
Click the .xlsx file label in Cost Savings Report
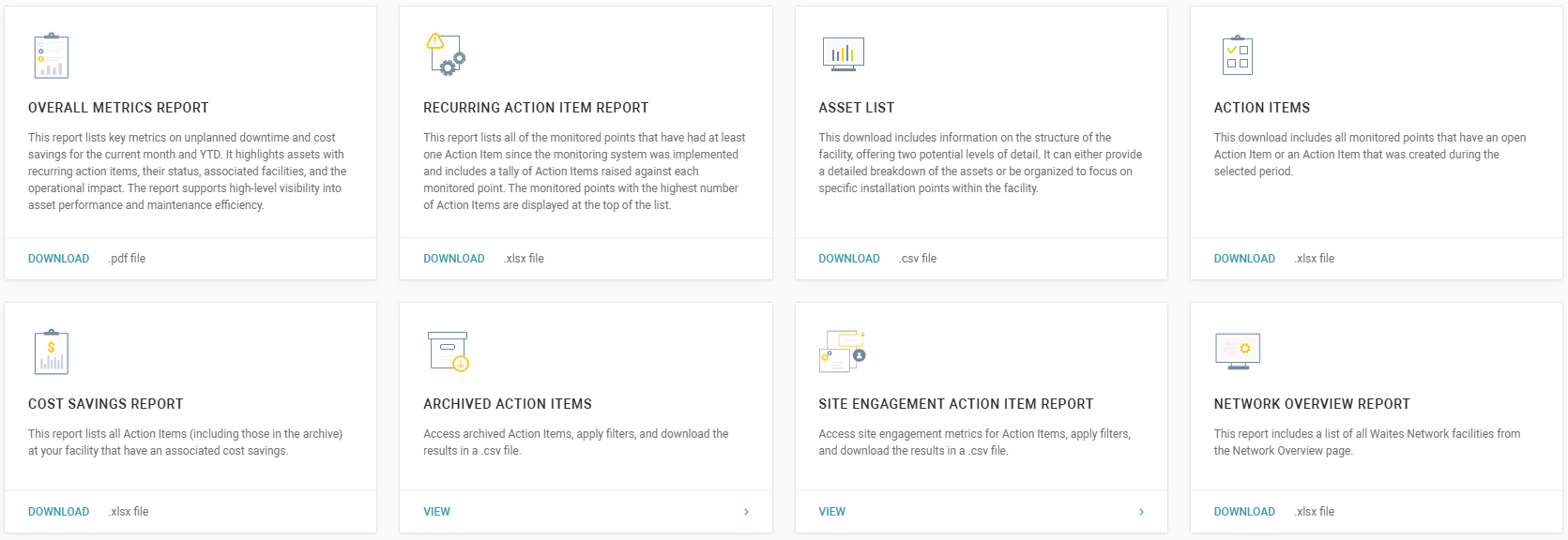click(x=129, y=512)
